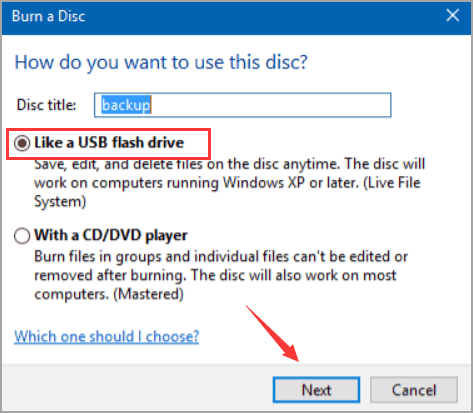Click the 'Disc title:' label
This screenshot has height=413, width=473.
pyautogui.click(x=46, y=105)
